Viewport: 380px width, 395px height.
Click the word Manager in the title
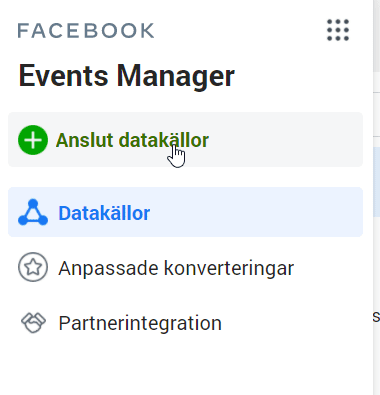(x=176, y=76)
